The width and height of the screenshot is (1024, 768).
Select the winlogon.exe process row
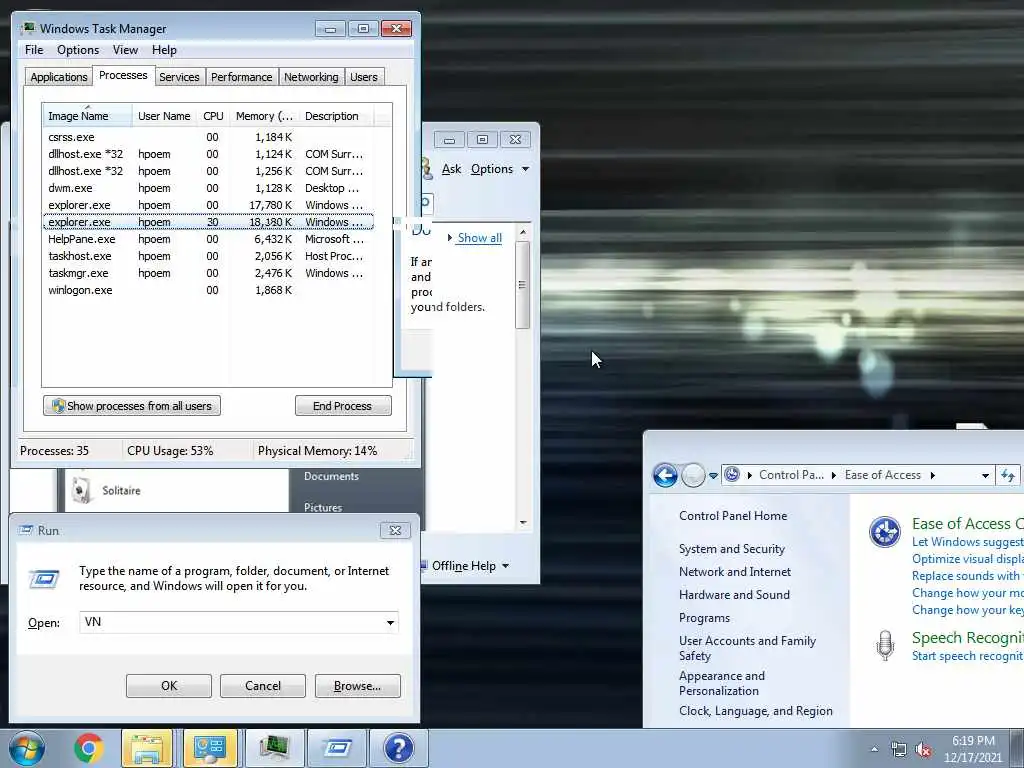pyautogui.click(x=208, y=290)
